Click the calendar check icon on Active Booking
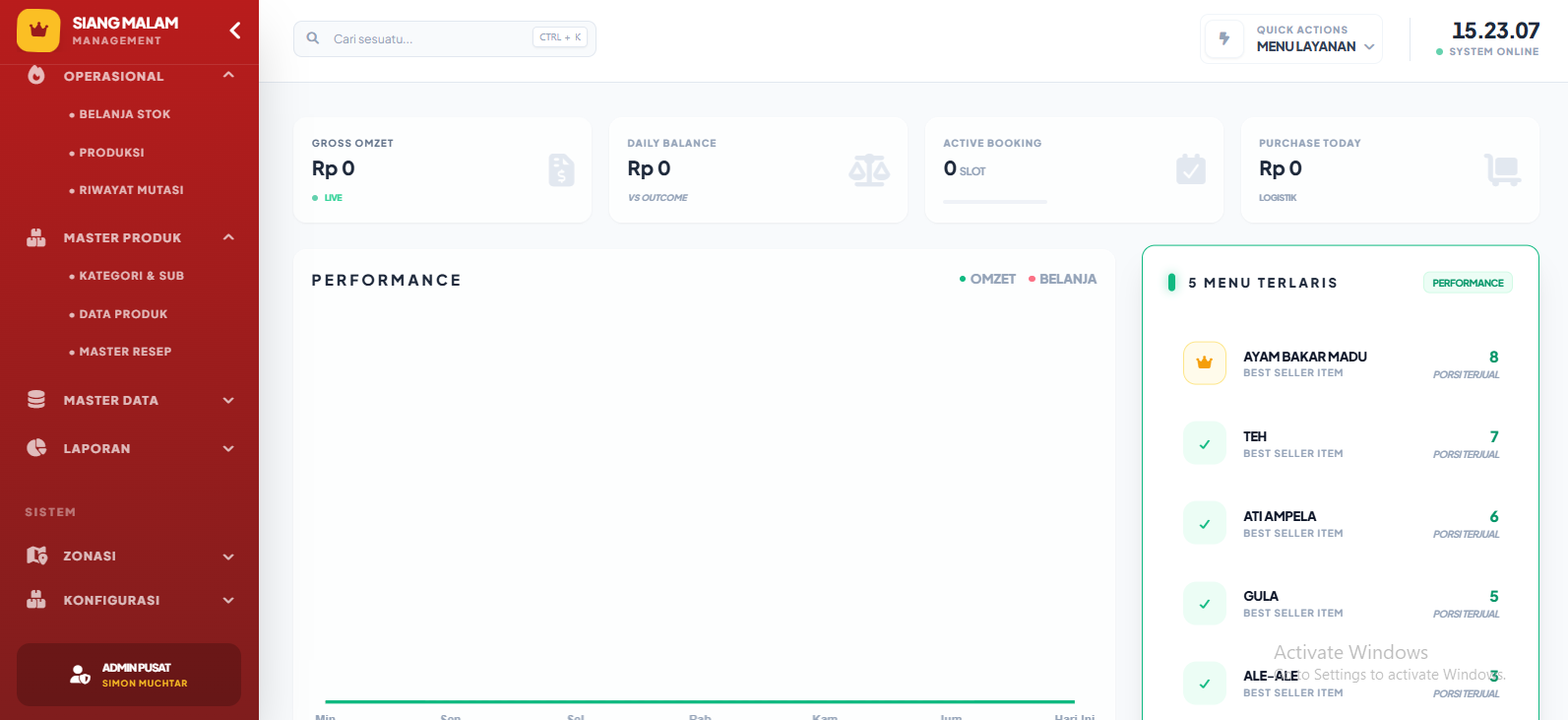 [x=1191, y=169]
